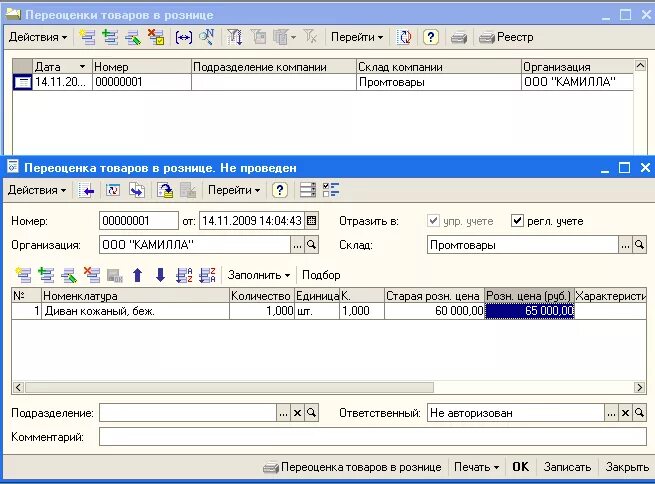Refresh the list in the Переоценки window
The height and width of the screenshot is (484, 655).
pyautogui.click(x=404, y=37)
